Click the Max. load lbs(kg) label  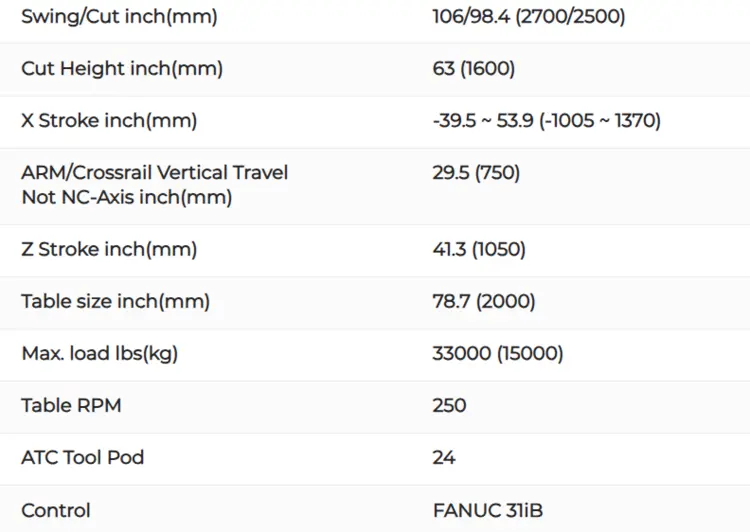coord(99,354)
